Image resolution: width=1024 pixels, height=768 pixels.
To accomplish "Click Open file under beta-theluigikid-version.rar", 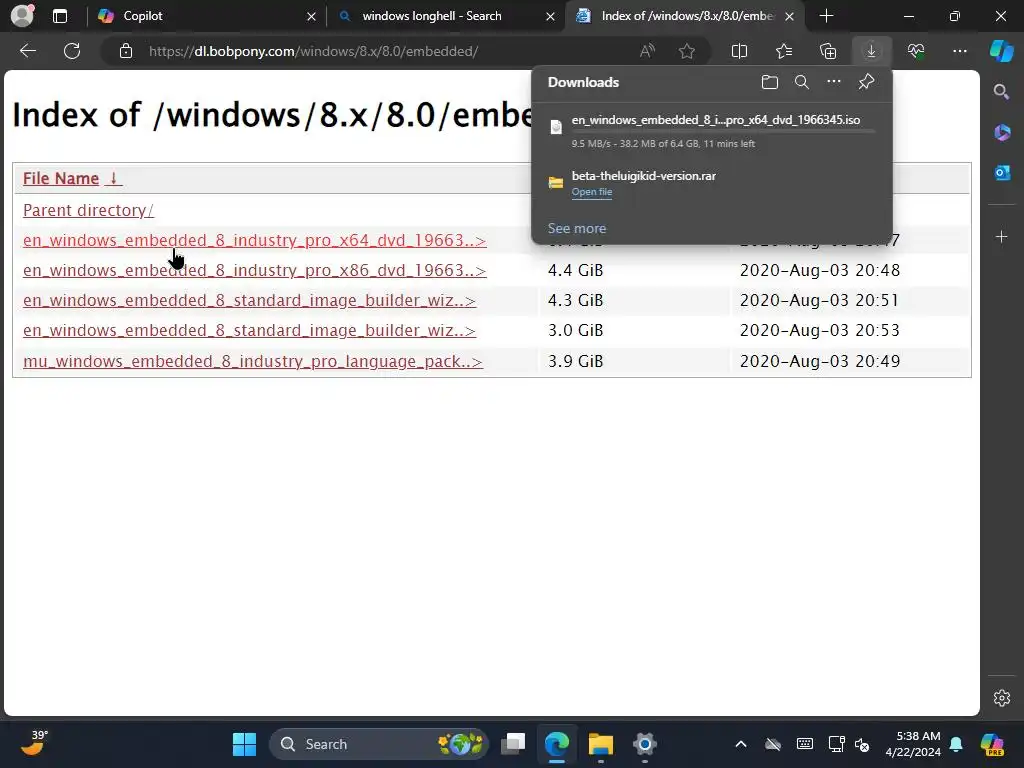I will (592, 192).
